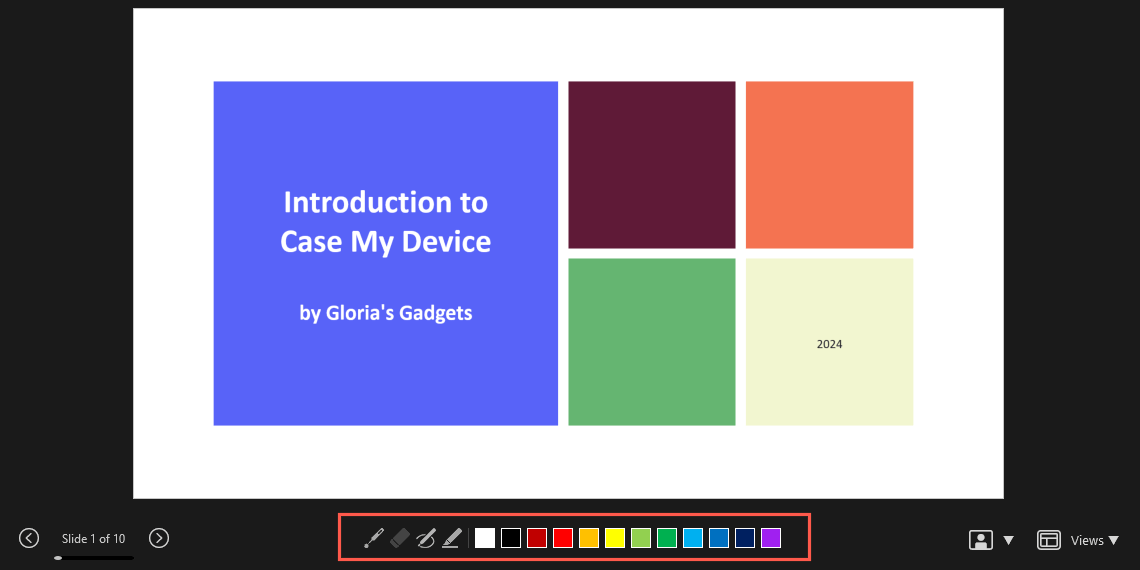Click the presenter camera icon
This screenshot has width=1140, height=570.
981,539
